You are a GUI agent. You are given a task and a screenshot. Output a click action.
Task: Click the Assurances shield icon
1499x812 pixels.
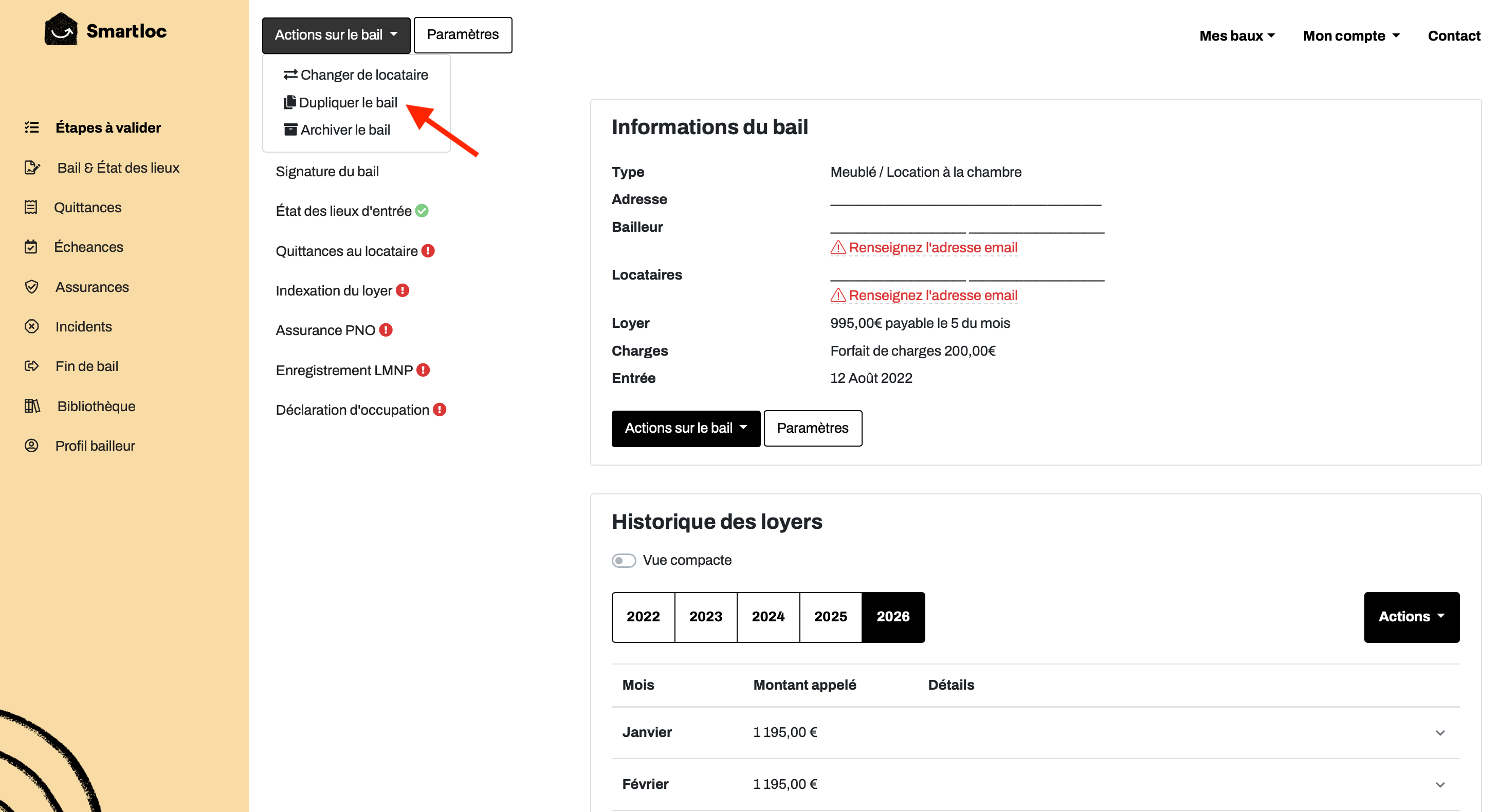[x=31, y=287]
